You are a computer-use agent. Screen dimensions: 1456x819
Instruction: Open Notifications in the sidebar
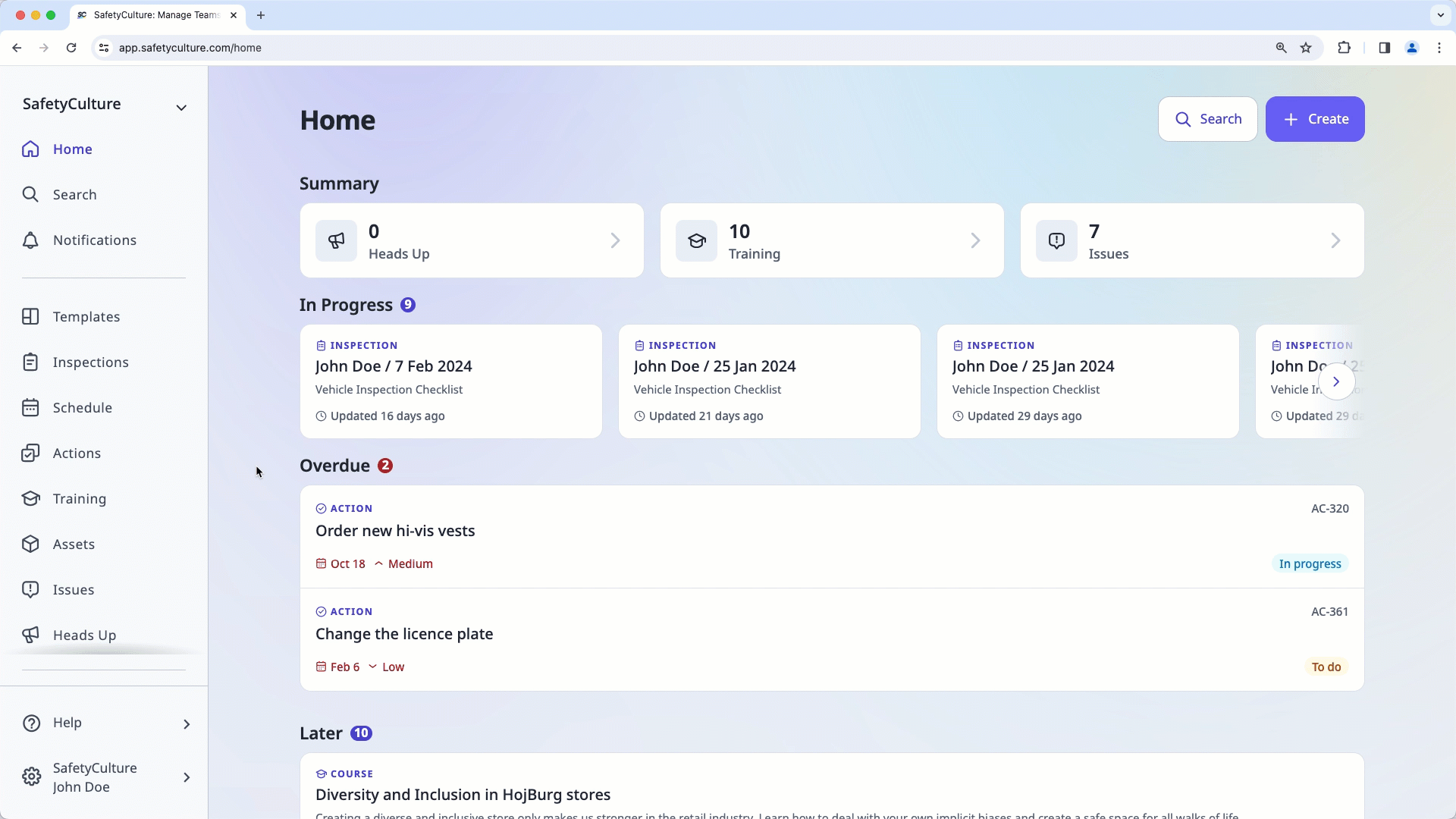(104, 240)
